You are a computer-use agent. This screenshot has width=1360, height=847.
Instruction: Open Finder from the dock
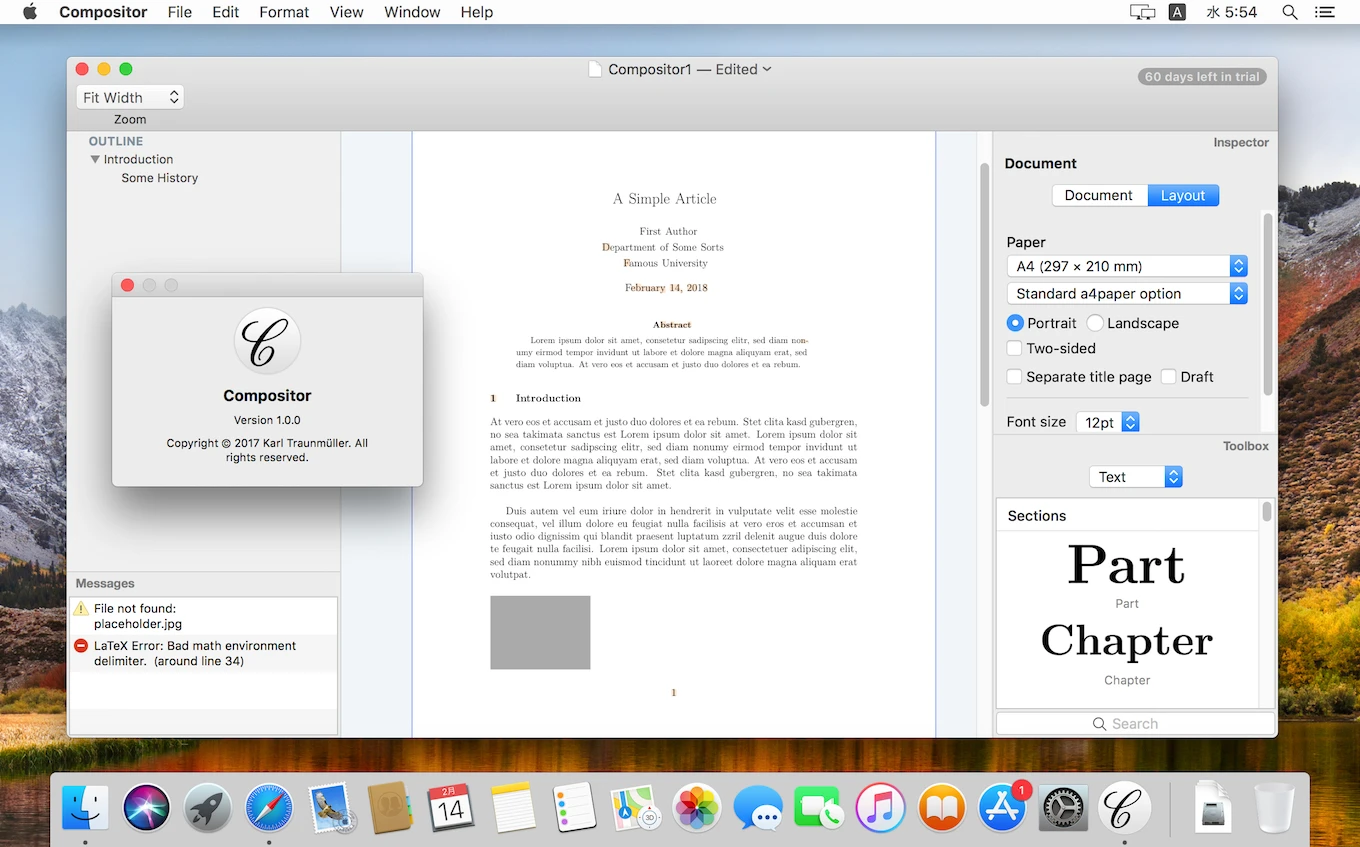pyautogui.click(x=86, y=807)
